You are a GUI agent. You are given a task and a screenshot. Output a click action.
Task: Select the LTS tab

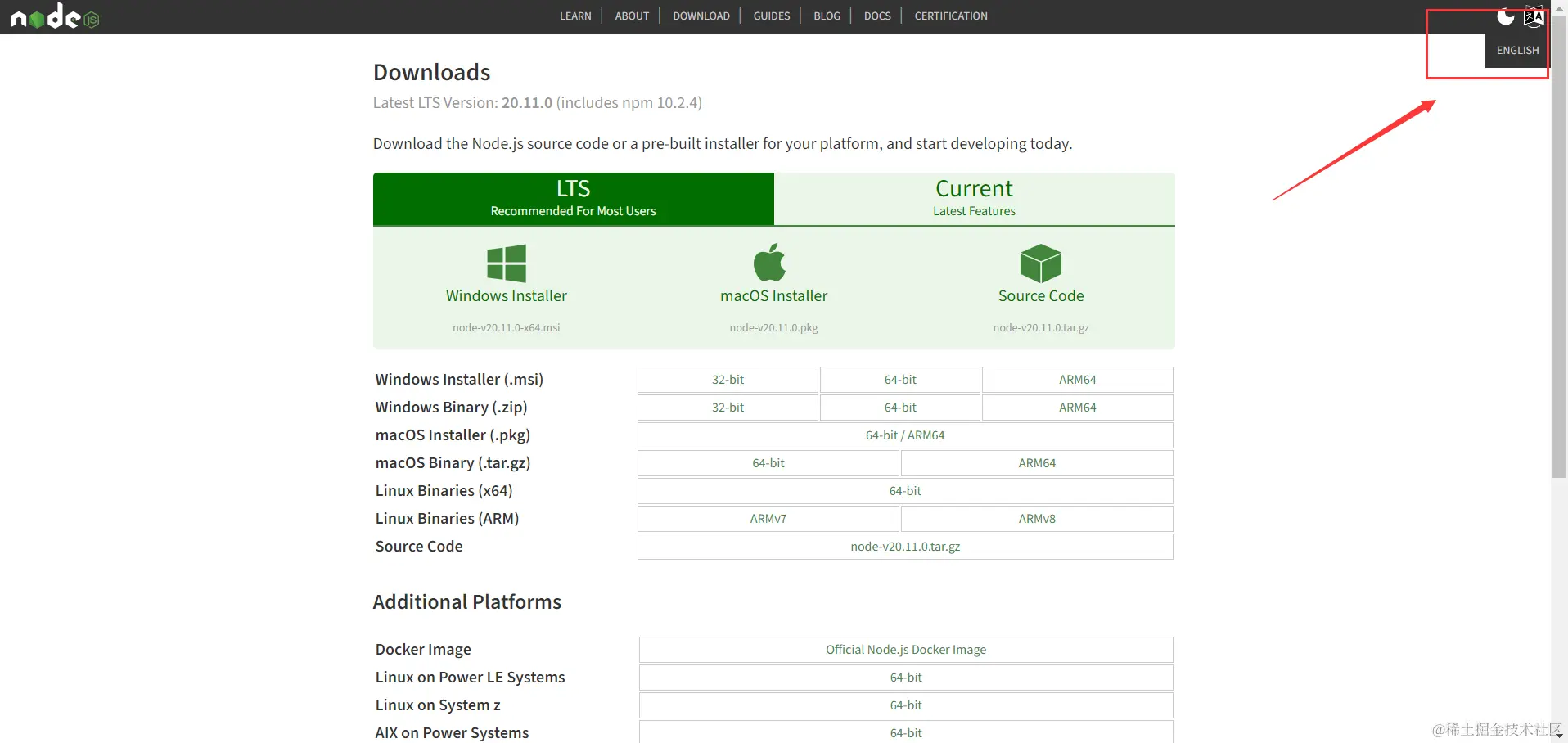(x=574, y=199)
